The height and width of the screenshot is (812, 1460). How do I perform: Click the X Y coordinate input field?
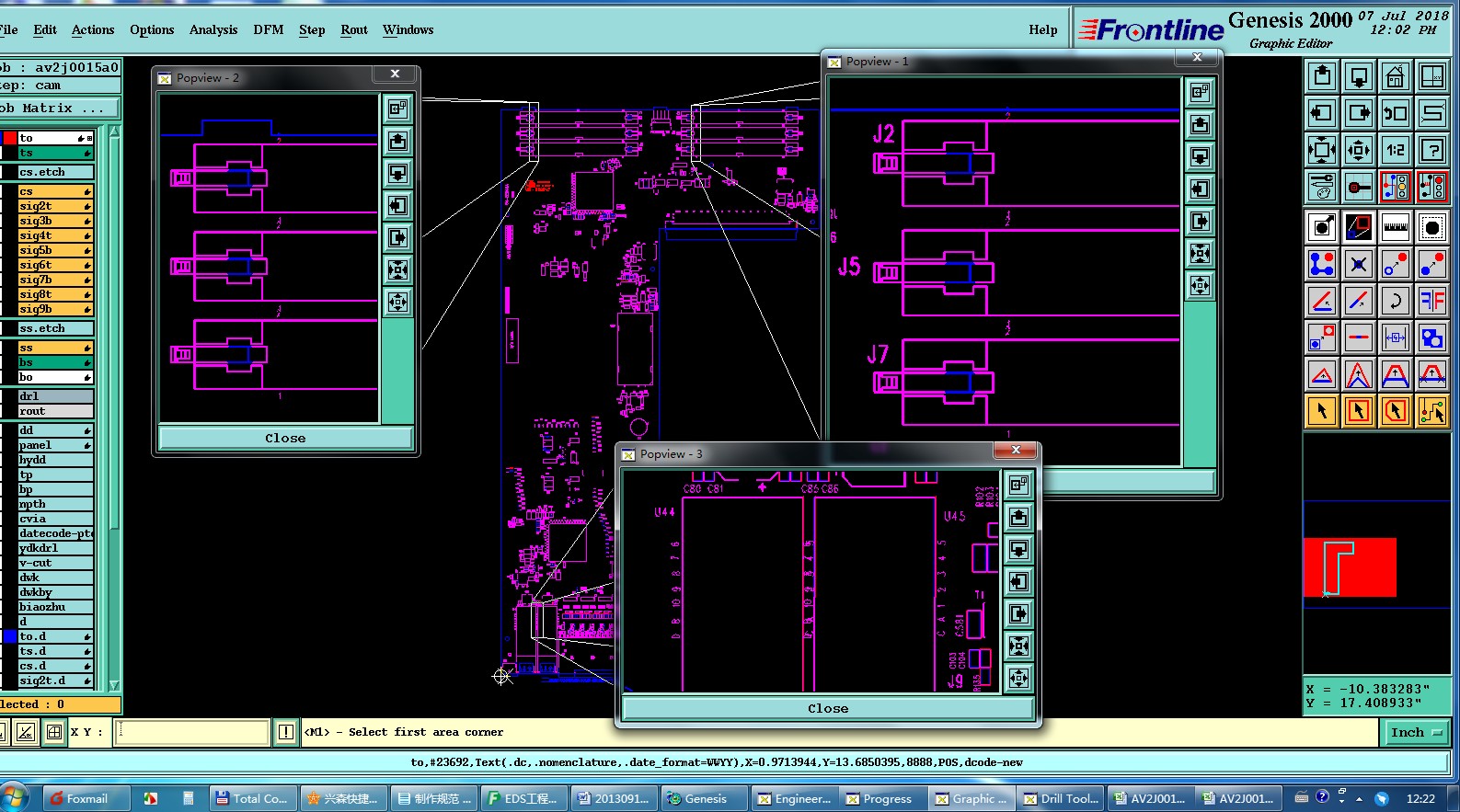pyautogui.click(x=192, y=732)
